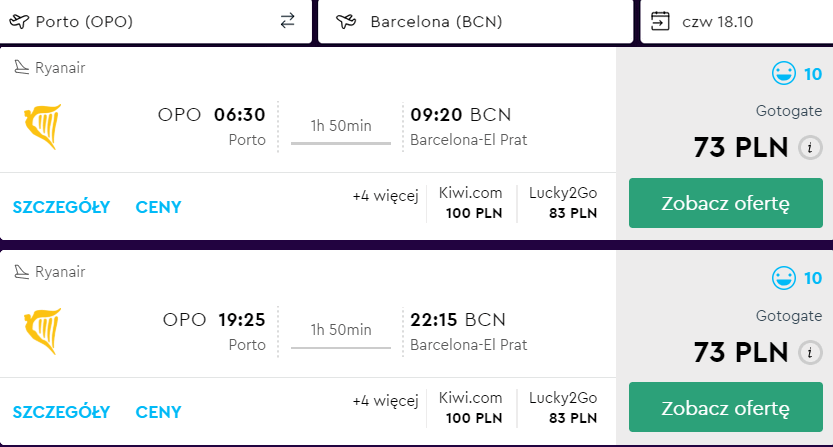Click the calendar icon next to czw 18.10

pyautogui.click(x=660, y=21)
